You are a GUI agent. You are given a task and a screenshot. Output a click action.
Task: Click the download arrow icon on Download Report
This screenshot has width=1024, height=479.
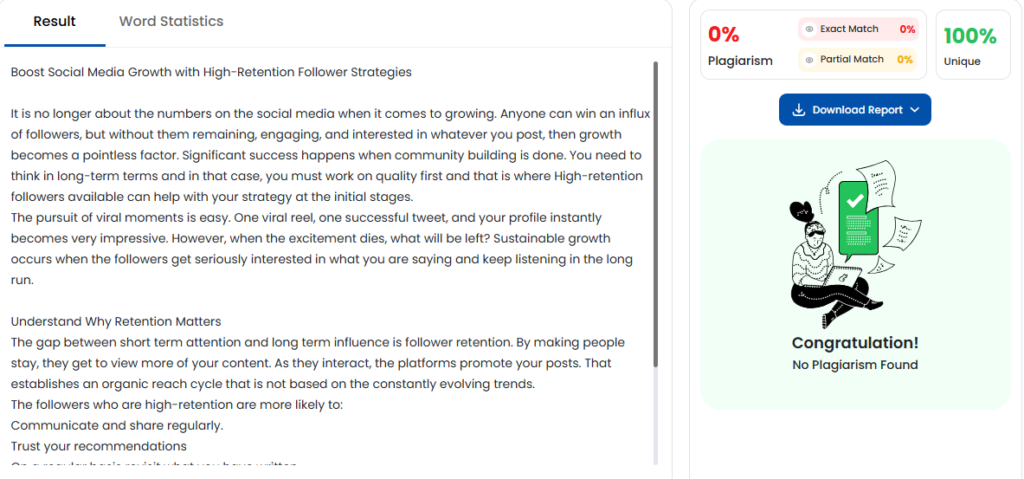pyautogui.click(x=799, y=110)
